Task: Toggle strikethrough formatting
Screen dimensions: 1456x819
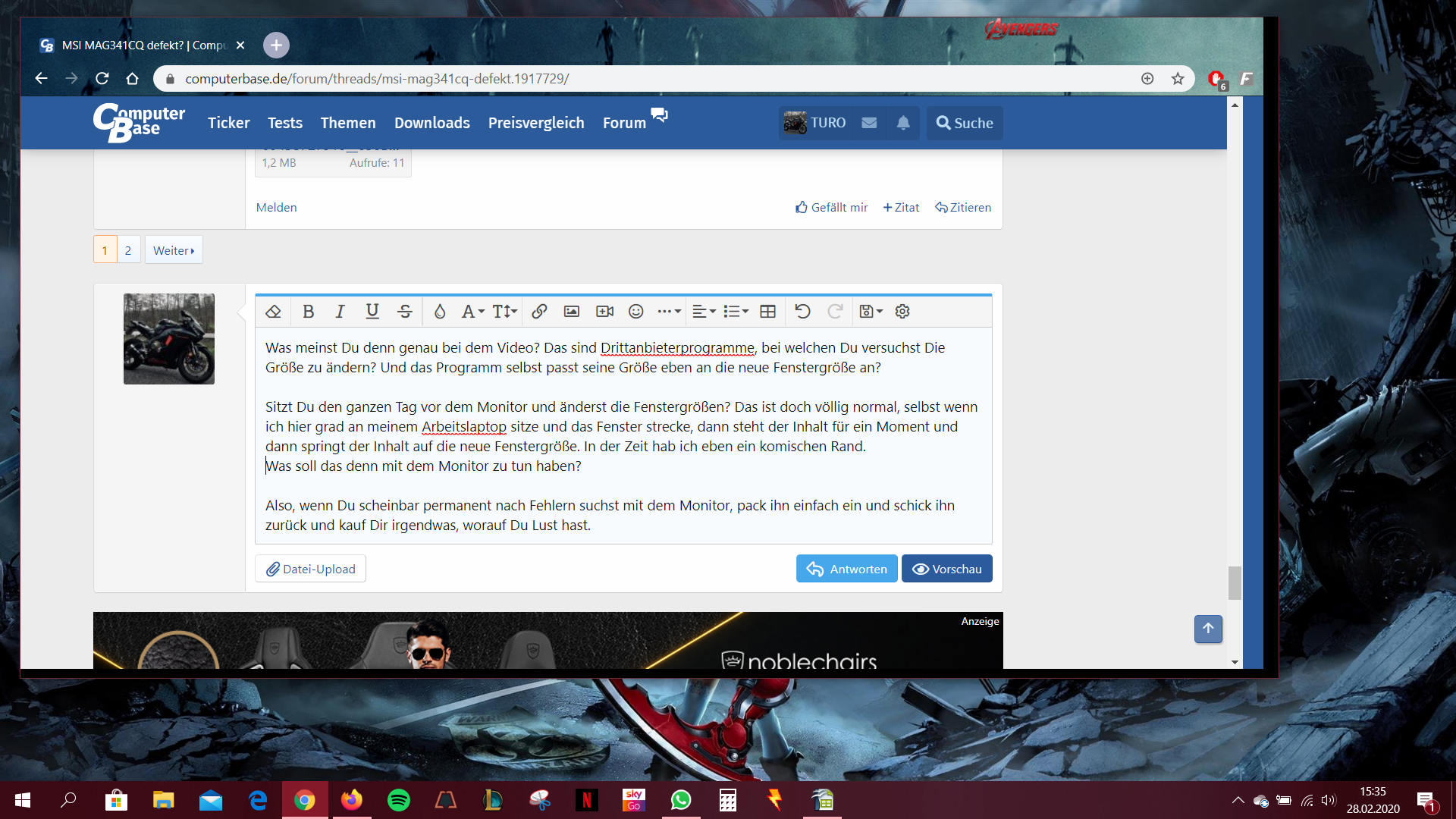Action: point(405,312)
